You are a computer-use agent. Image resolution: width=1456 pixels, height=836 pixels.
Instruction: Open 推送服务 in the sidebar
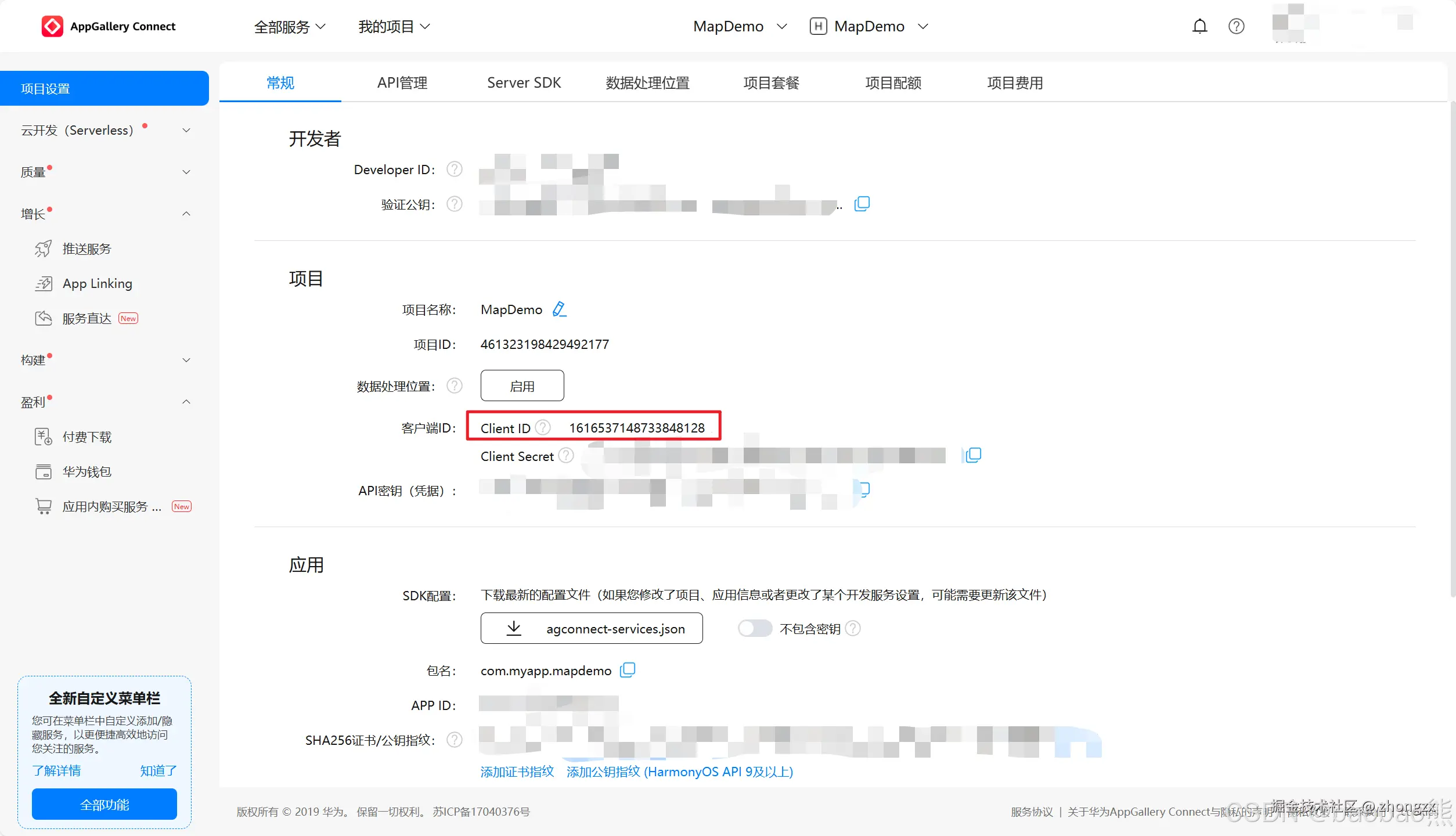[87, 249]
